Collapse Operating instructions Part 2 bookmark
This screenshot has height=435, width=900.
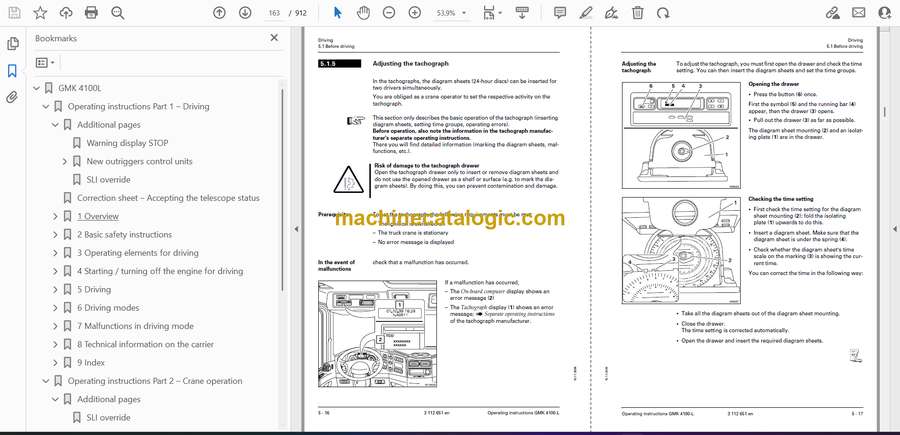tap(46, 381)
